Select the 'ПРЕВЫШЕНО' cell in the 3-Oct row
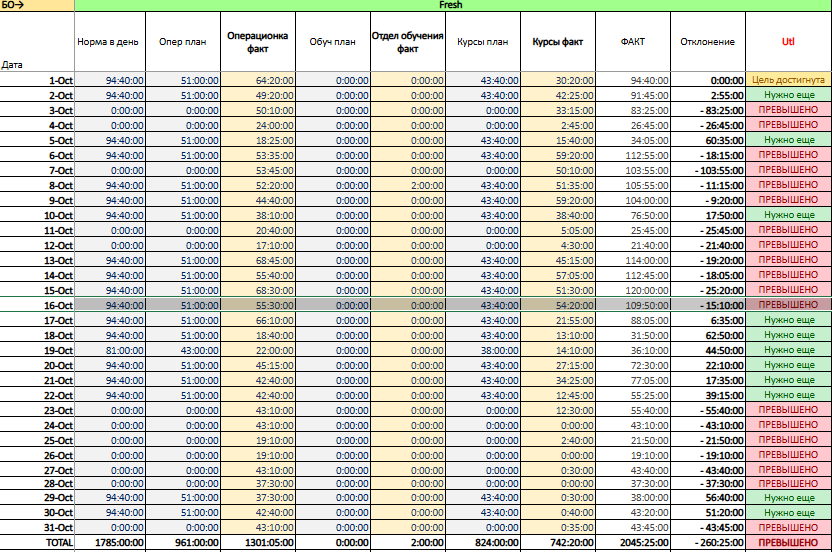Screen dimensions: 832x552 (788, 110)
